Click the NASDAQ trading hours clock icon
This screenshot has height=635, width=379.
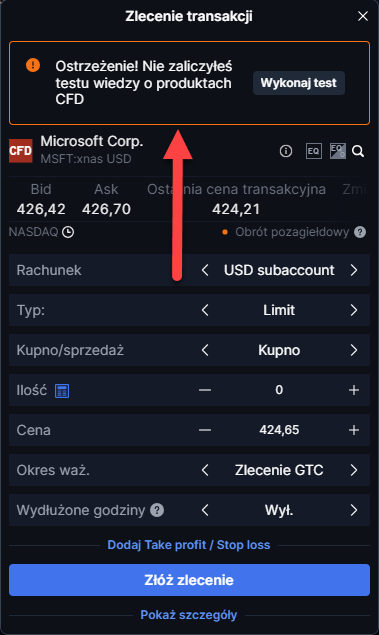(68, 232)
